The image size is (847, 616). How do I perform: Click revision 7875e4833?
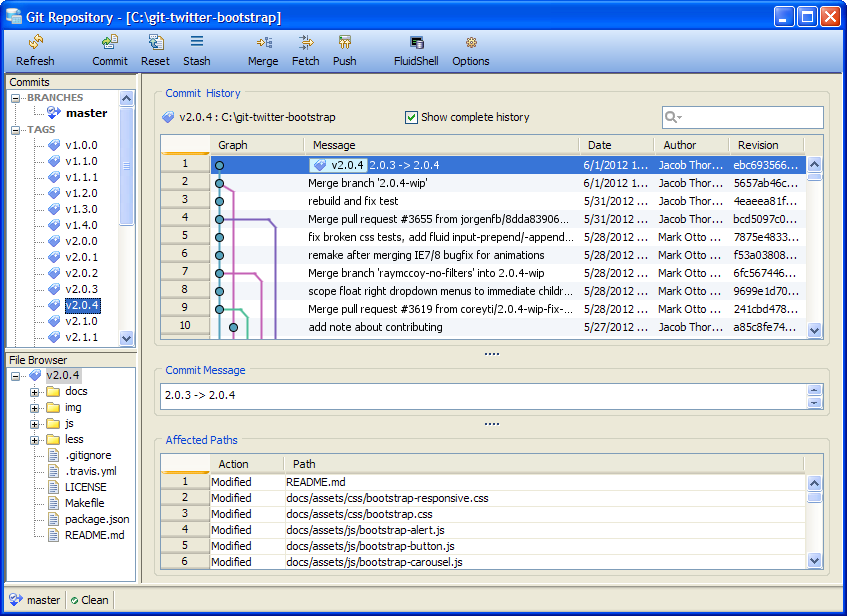[765, 237]
